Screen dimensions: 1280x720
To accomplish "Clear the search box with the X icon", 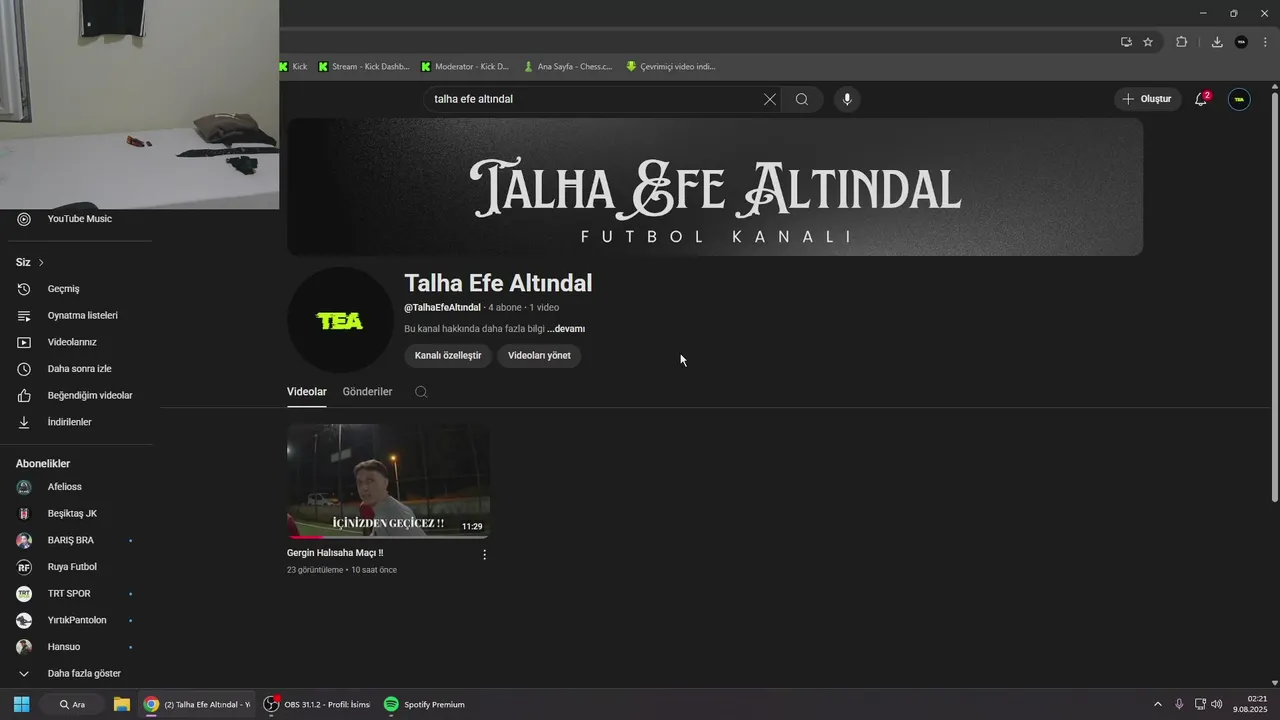I will click(769, 99).
